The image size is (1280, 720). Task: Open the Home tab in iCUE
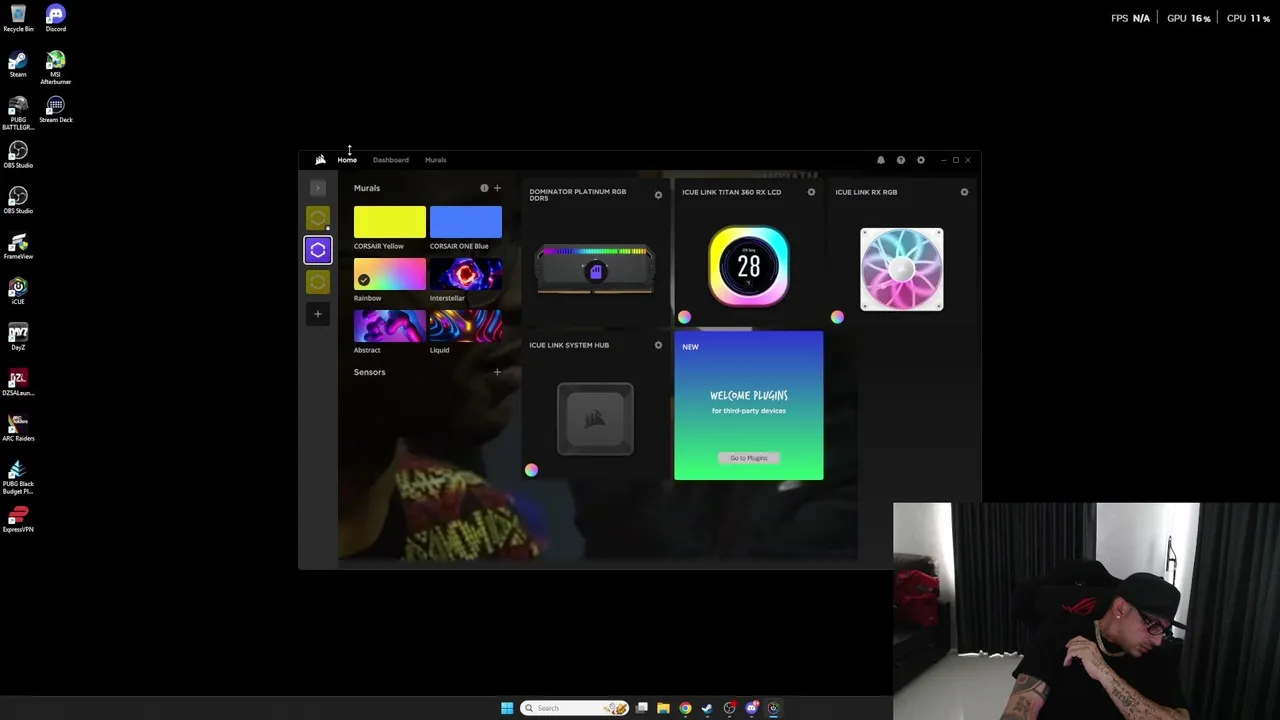point(347,160)
